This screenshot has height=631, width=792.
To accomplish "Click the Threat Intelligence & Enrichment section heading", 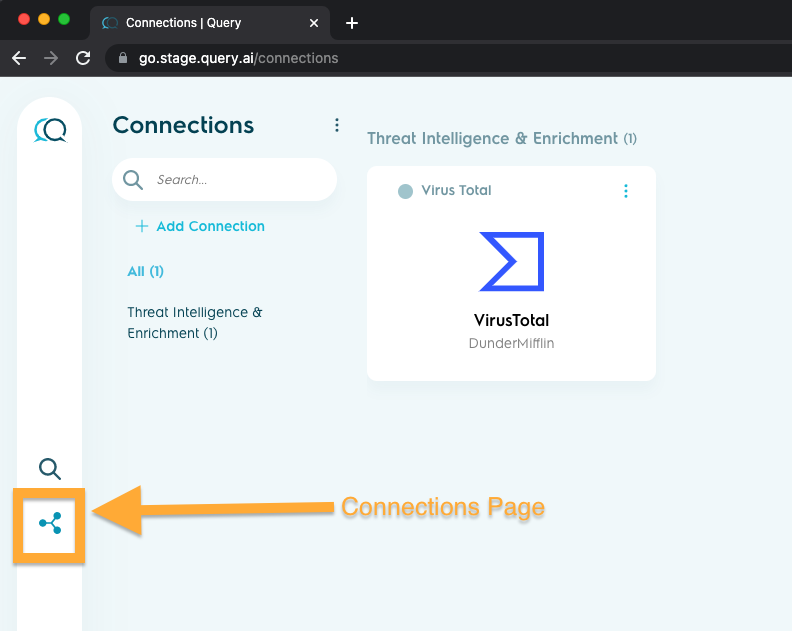I will coord(502,138).
